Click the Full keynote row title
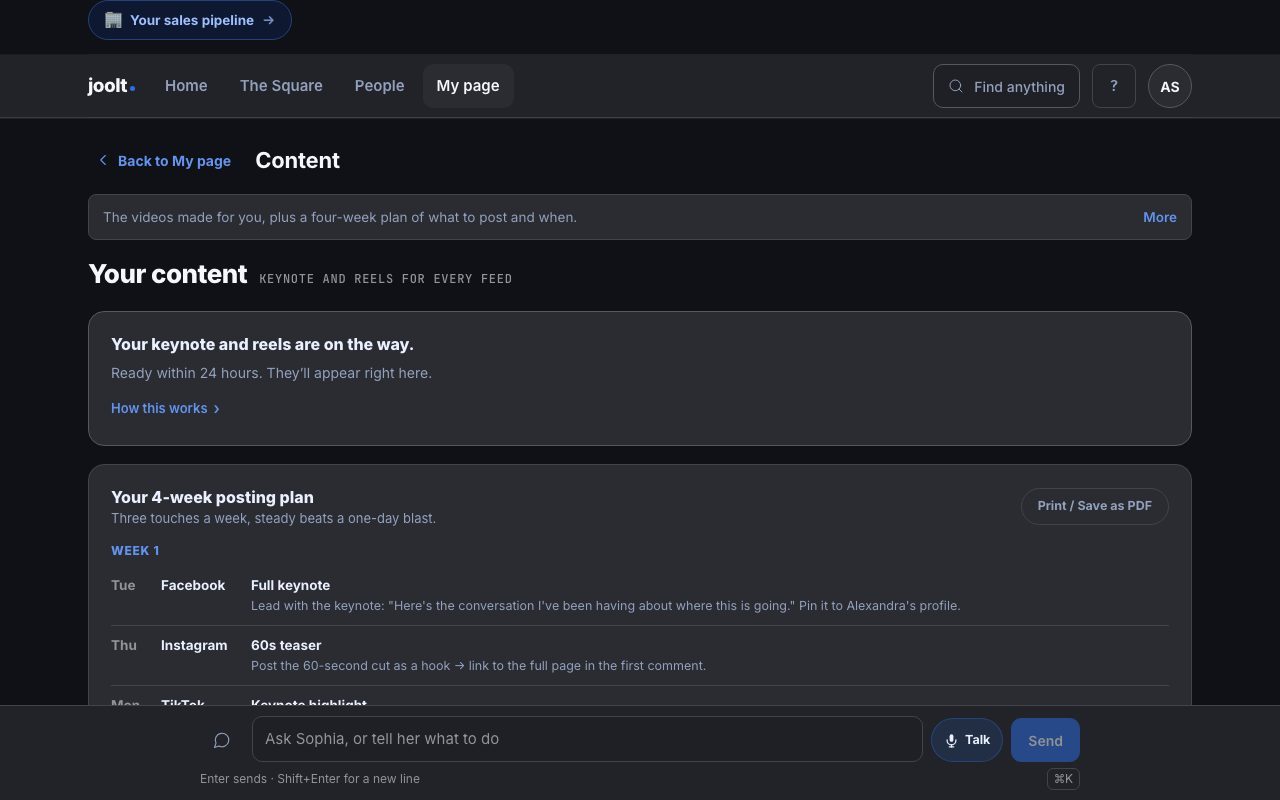This screenshot has width=1280, height=800. click(290, 585)
